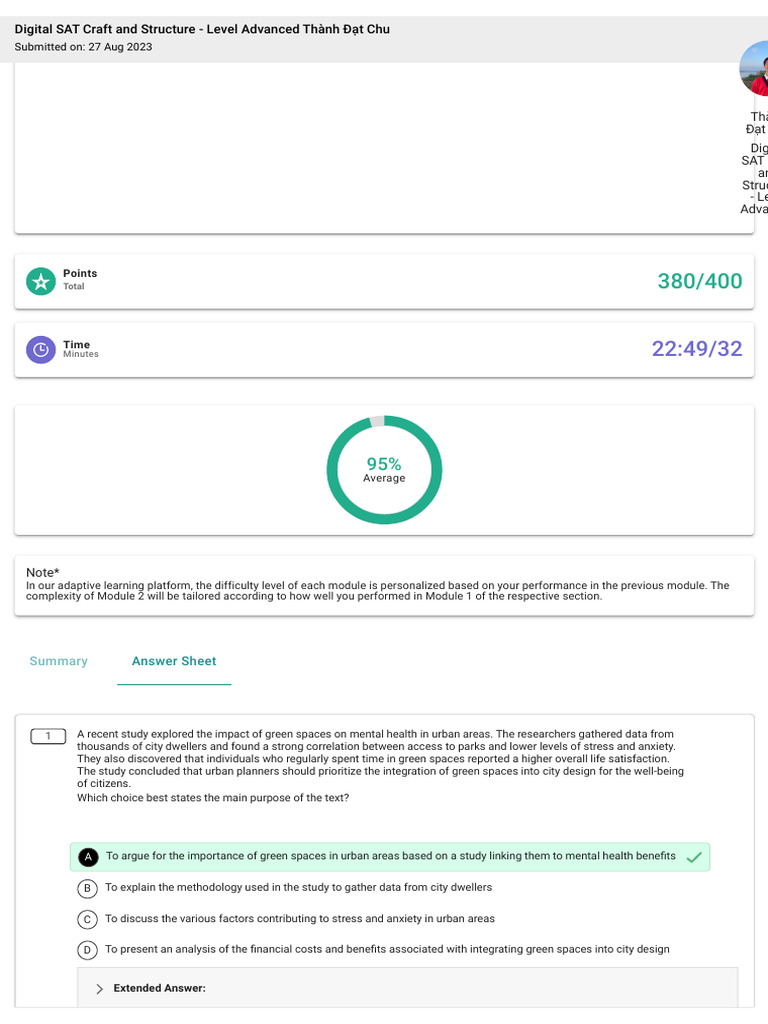Switch to the Summary tab
768x1024 pixels.
coord(59,661)
